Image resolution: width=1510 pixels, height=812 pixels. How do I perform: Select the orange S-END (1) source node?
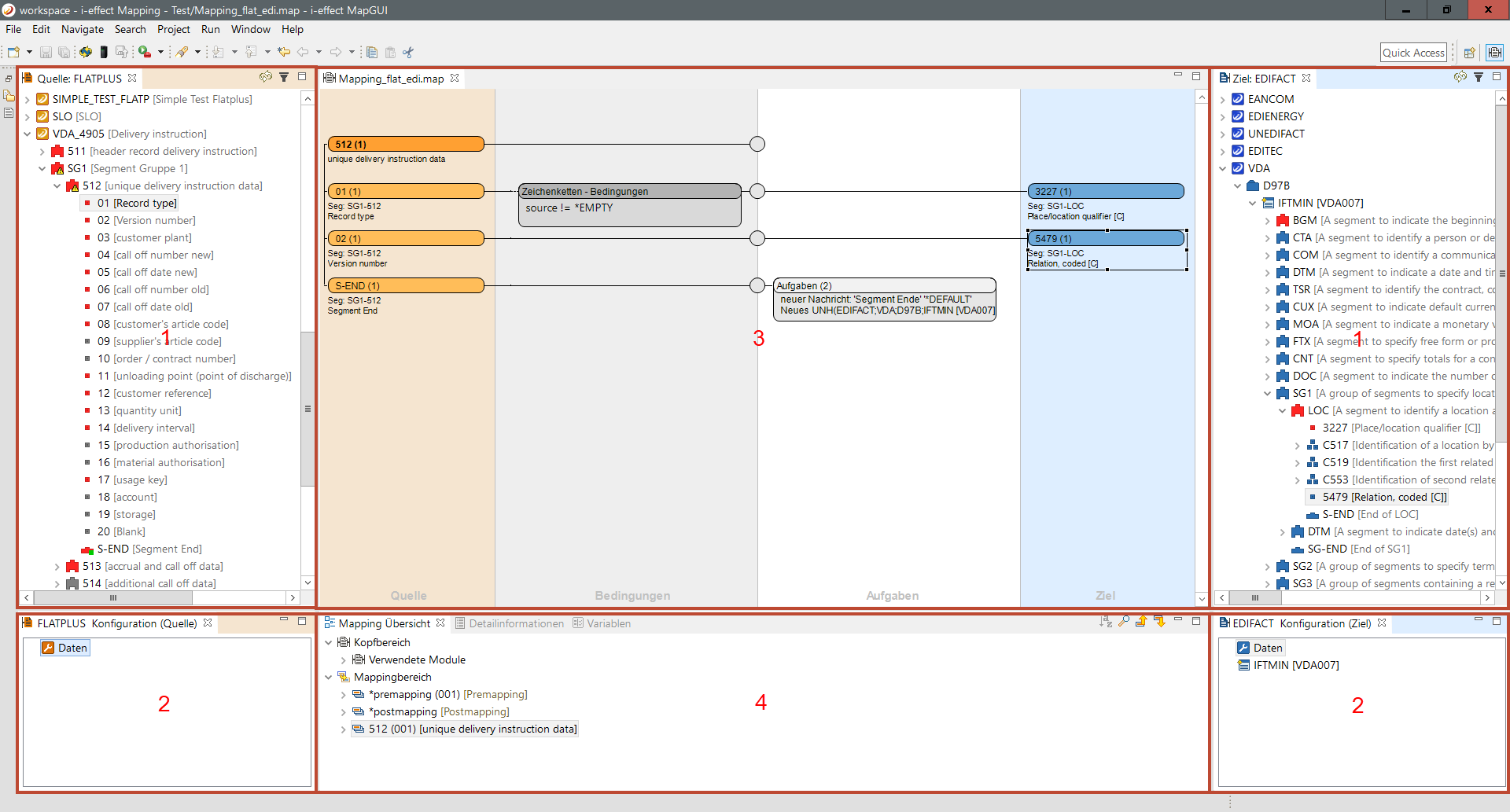(405, 285)
